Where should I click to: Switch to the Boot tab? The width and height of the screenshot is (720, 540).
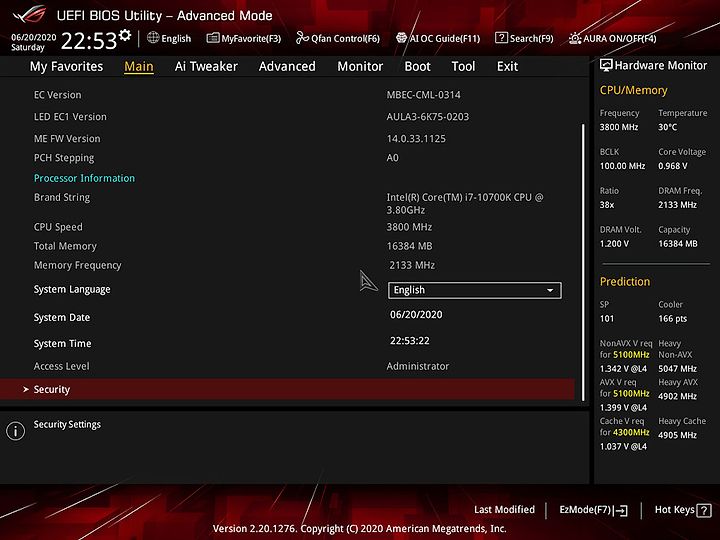[x=417, y=67]
